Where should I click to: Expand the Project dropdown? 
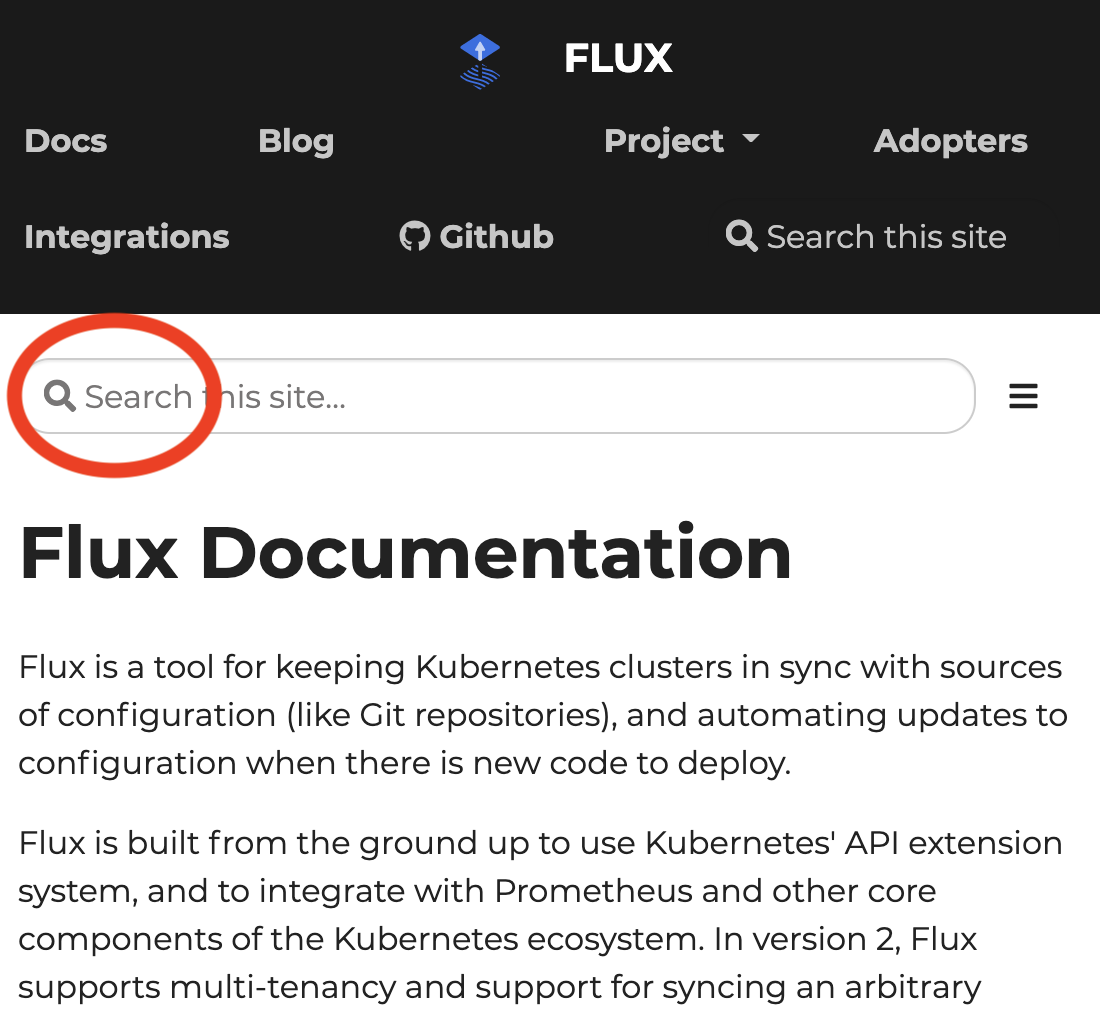tap(683, 141)
